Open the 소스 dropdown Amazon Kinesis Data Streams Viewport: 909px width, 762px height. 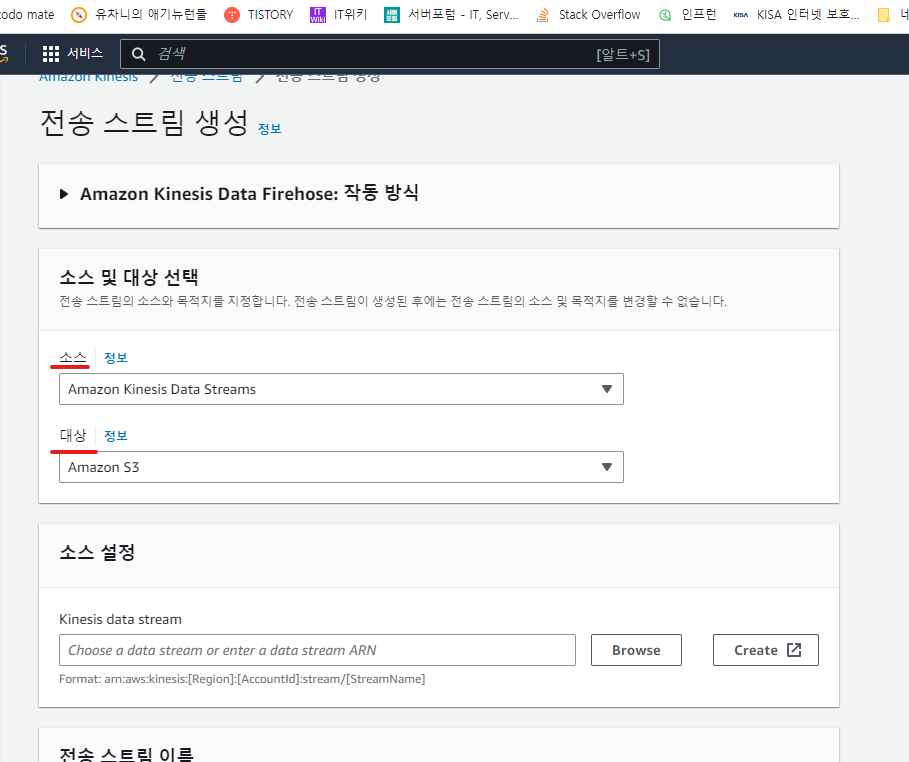click(341, 389)
